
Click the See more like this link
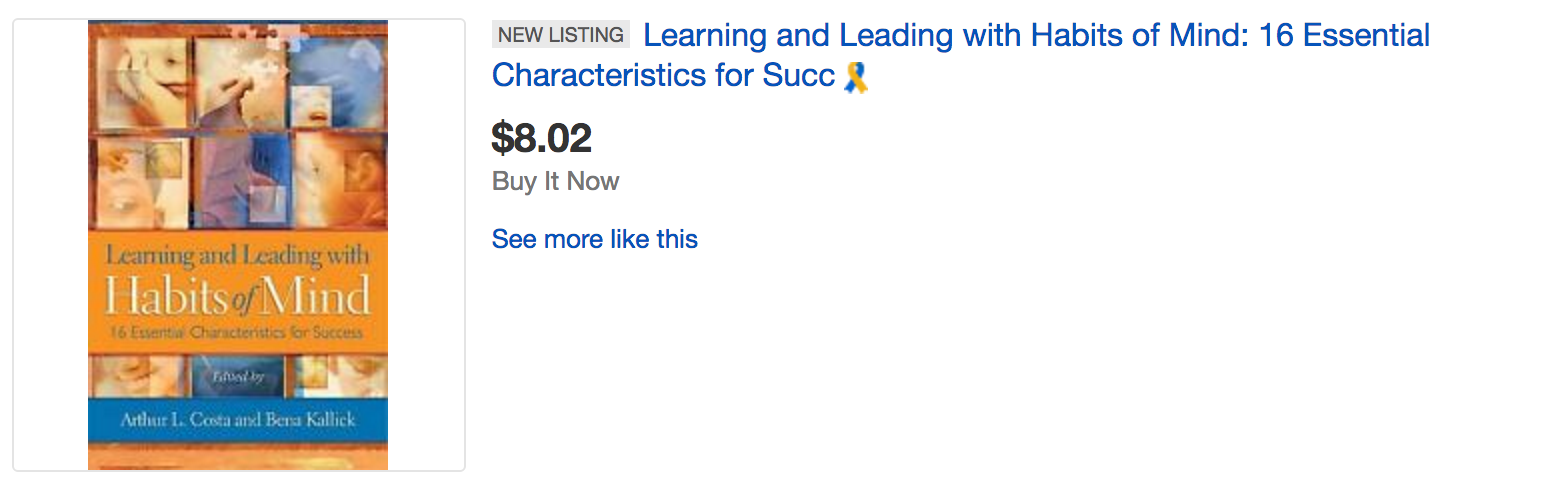point(594,240)
